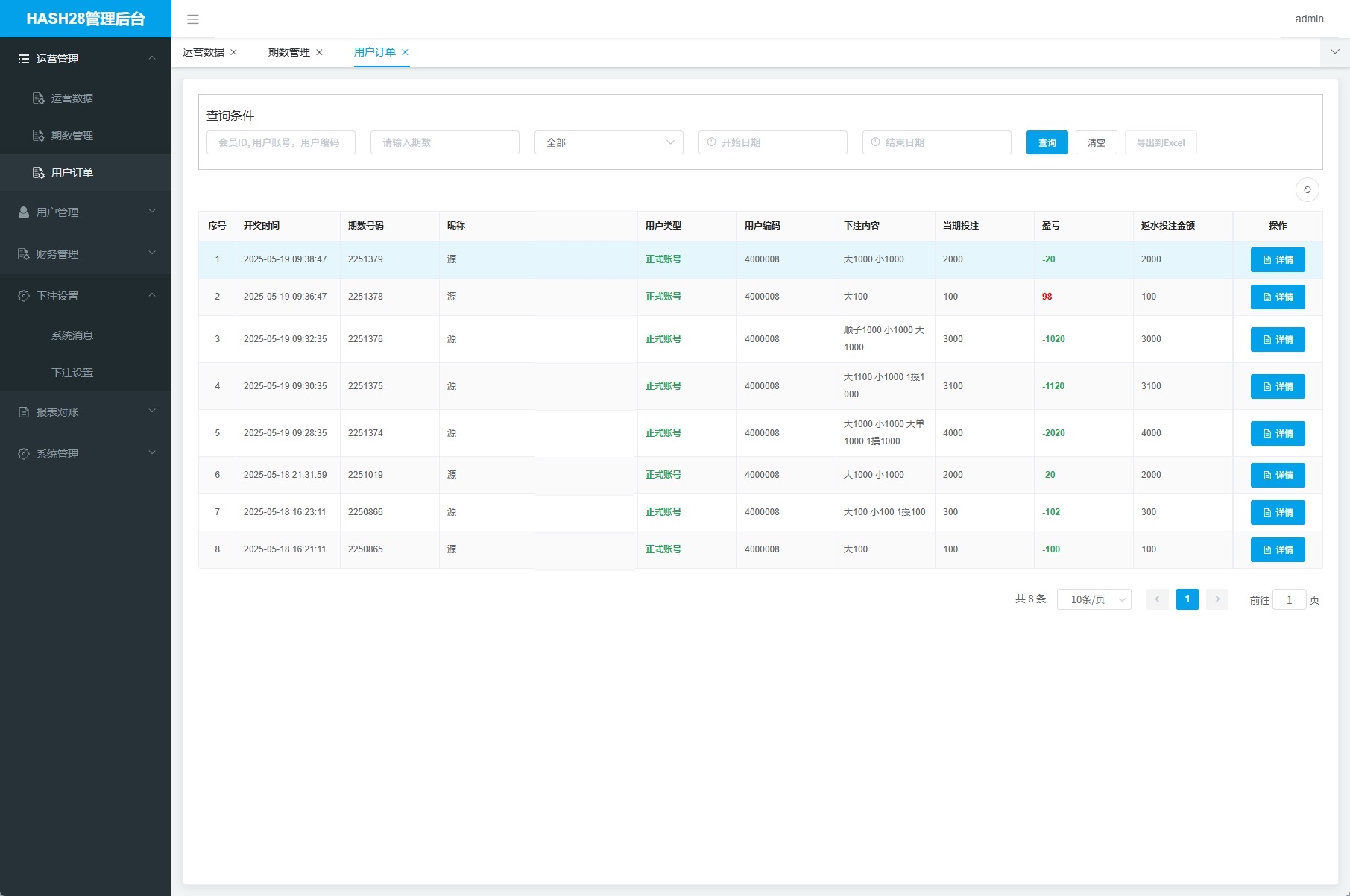Click the circular table refresh icon
1350x896 pixels.
(x=1307, y=190)
